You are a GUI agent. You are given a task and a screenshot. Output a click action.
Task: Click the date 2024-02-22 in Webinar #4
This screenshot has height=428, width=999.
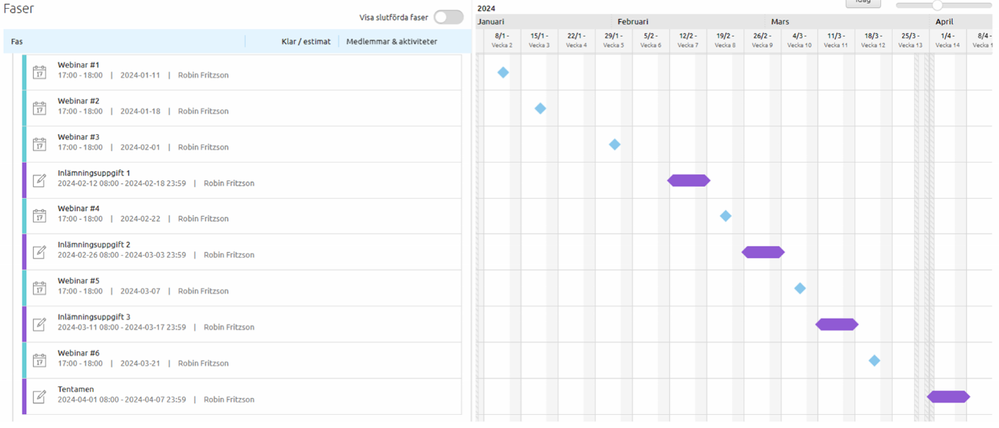pyautogui.click(x=140, y=218)
